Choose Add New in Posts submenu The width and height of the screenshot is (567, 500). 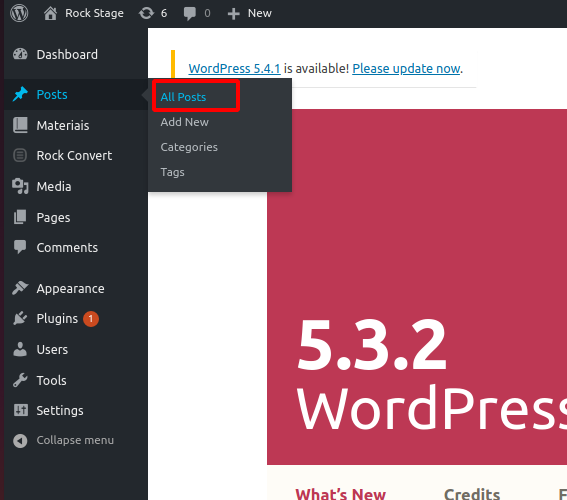pos(185,122)
